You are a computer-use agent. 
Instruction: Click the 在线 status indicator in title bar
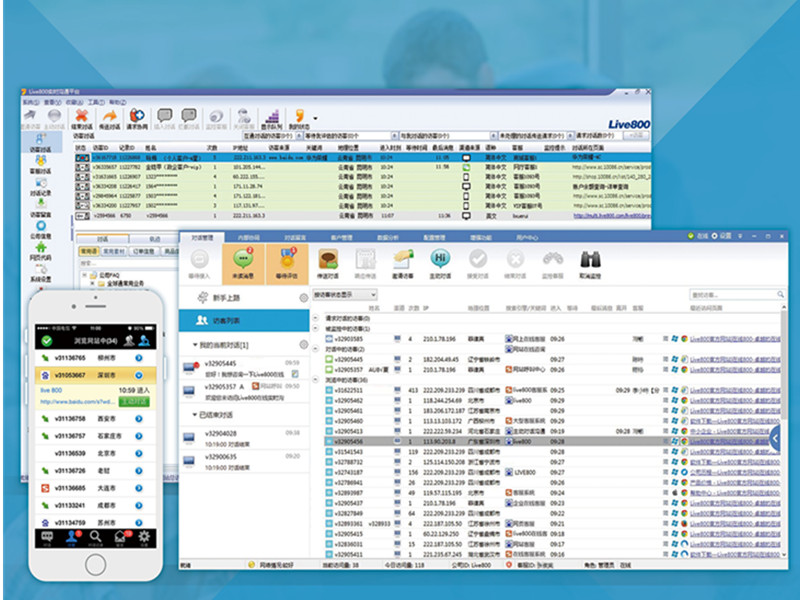pyautogui.click(x=698, y=236)
